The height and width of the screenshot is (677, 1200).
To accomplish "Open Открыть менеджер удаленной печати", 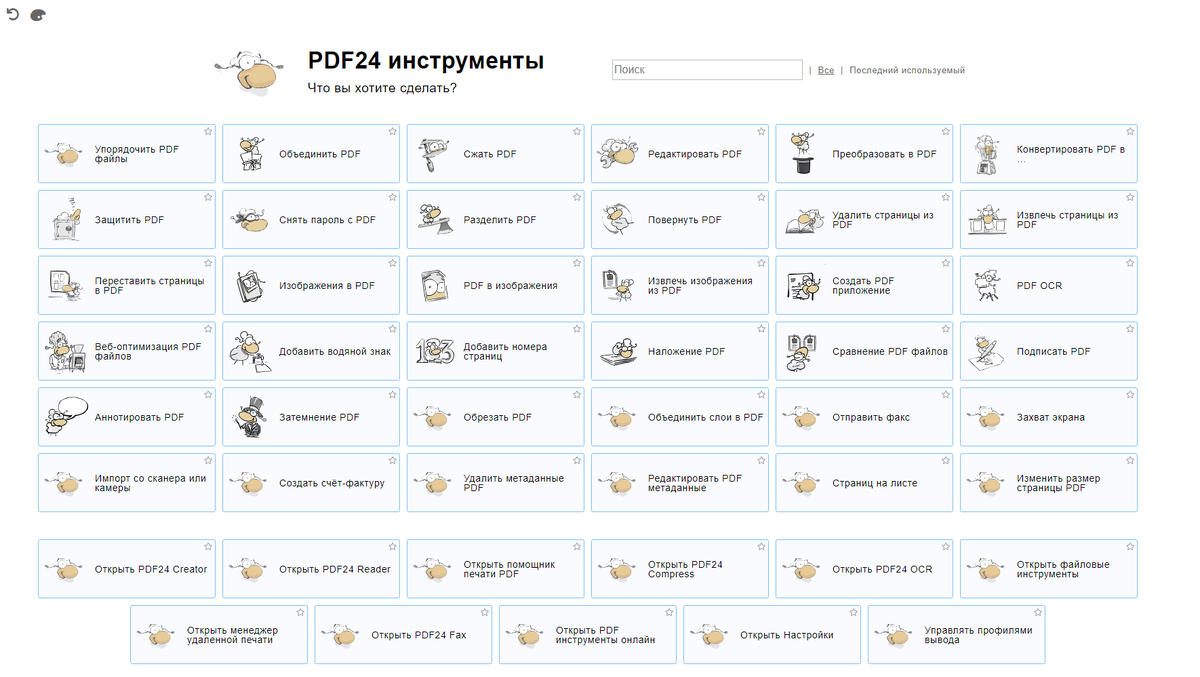I will [219, 635].
